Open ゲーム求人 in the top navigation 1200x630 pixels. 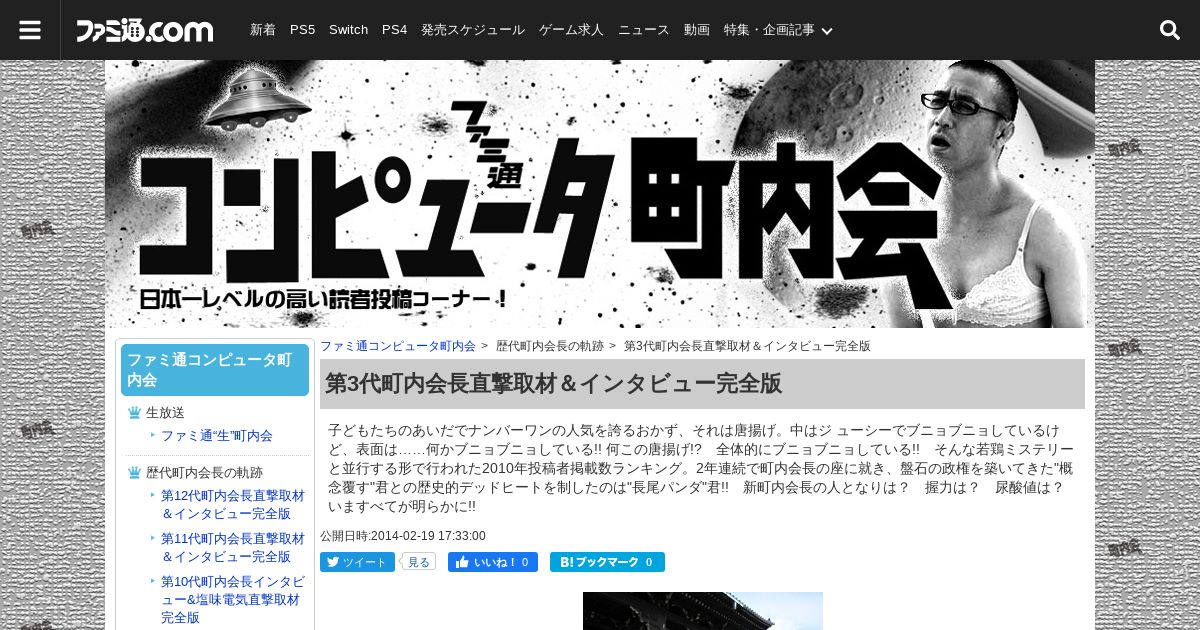tap(571, 30)
